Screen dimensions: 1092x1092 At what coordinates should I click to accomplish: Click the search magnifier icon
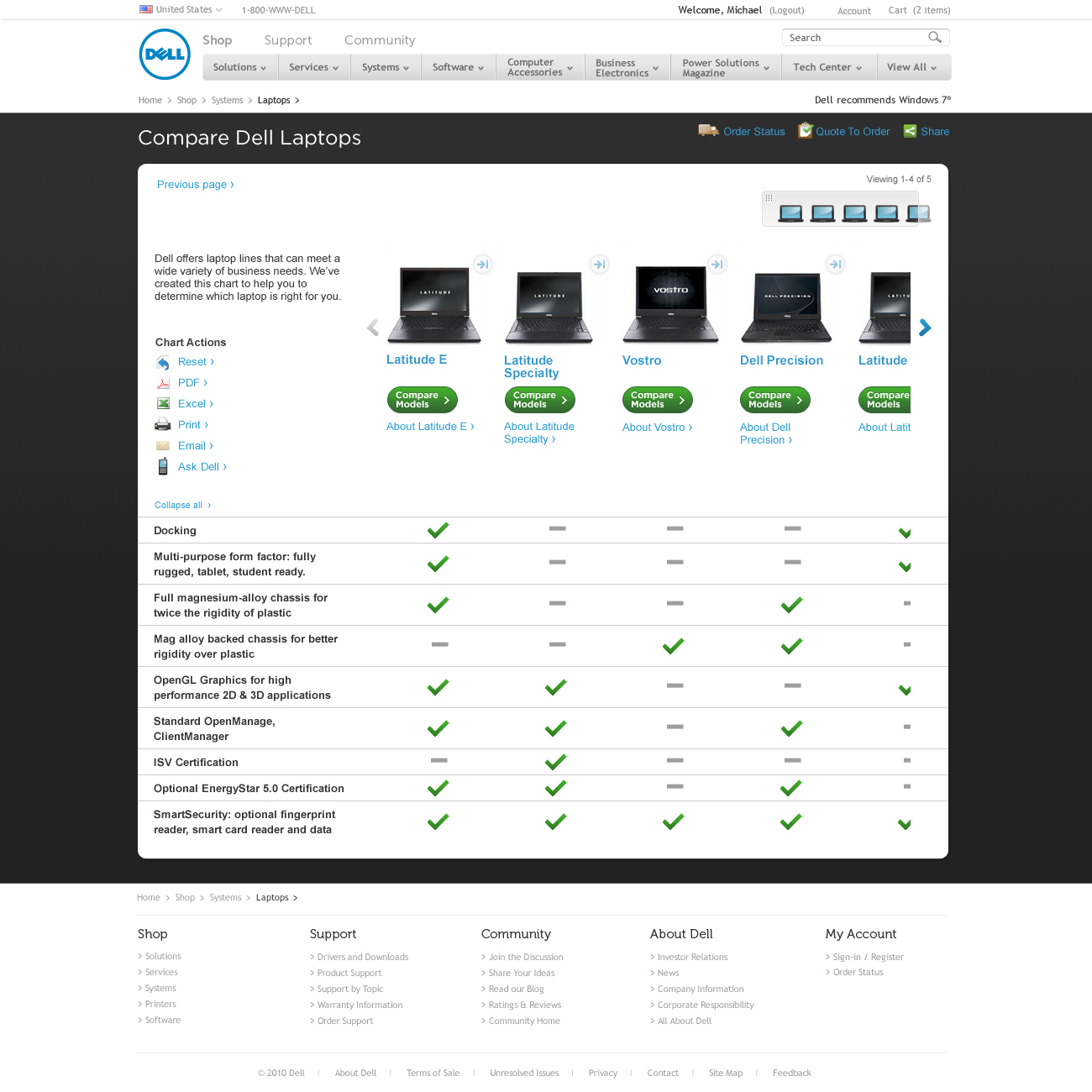point(934,37)
